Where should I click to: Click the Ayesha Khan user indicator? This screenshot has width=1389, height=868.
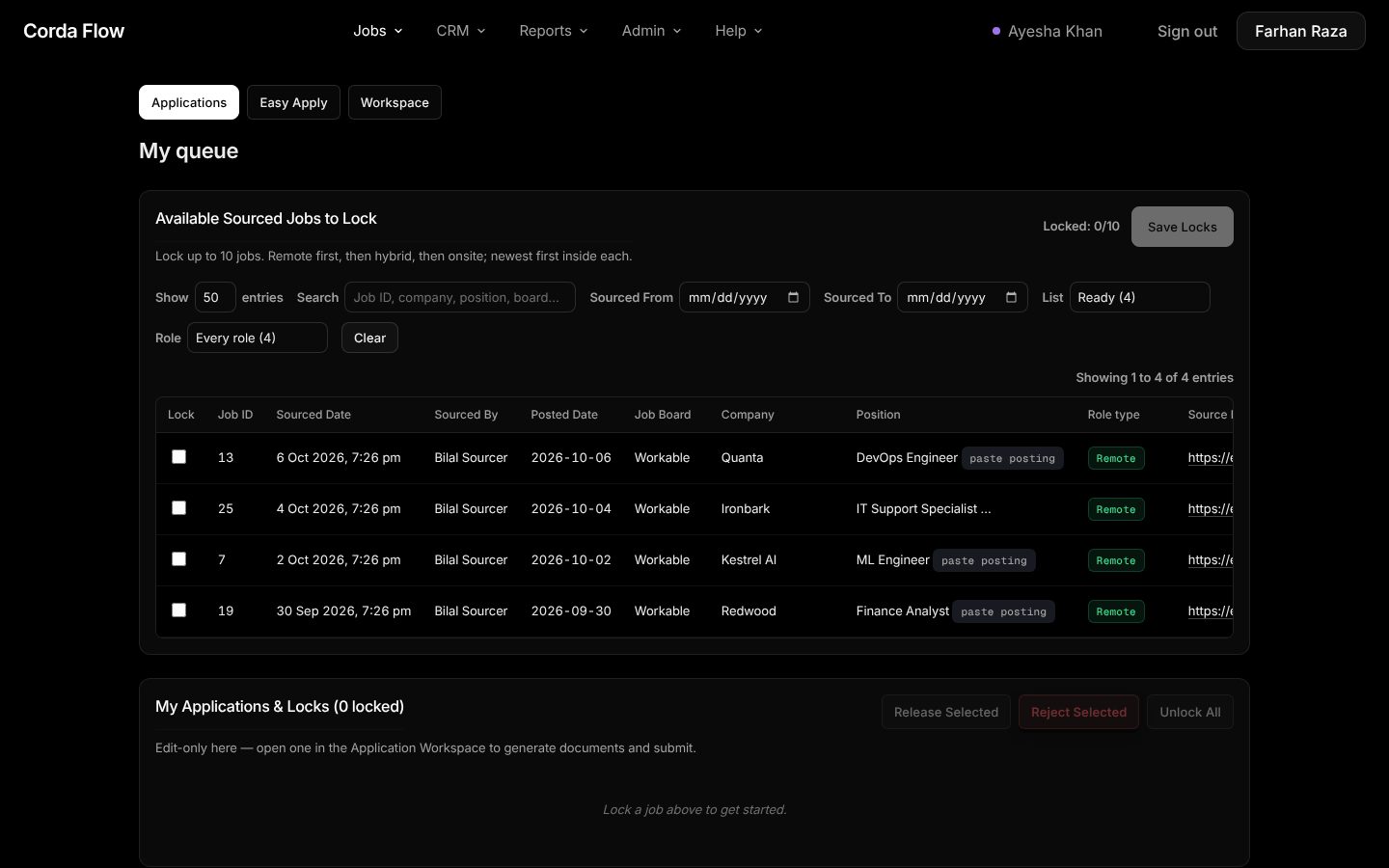(1047, 31)
